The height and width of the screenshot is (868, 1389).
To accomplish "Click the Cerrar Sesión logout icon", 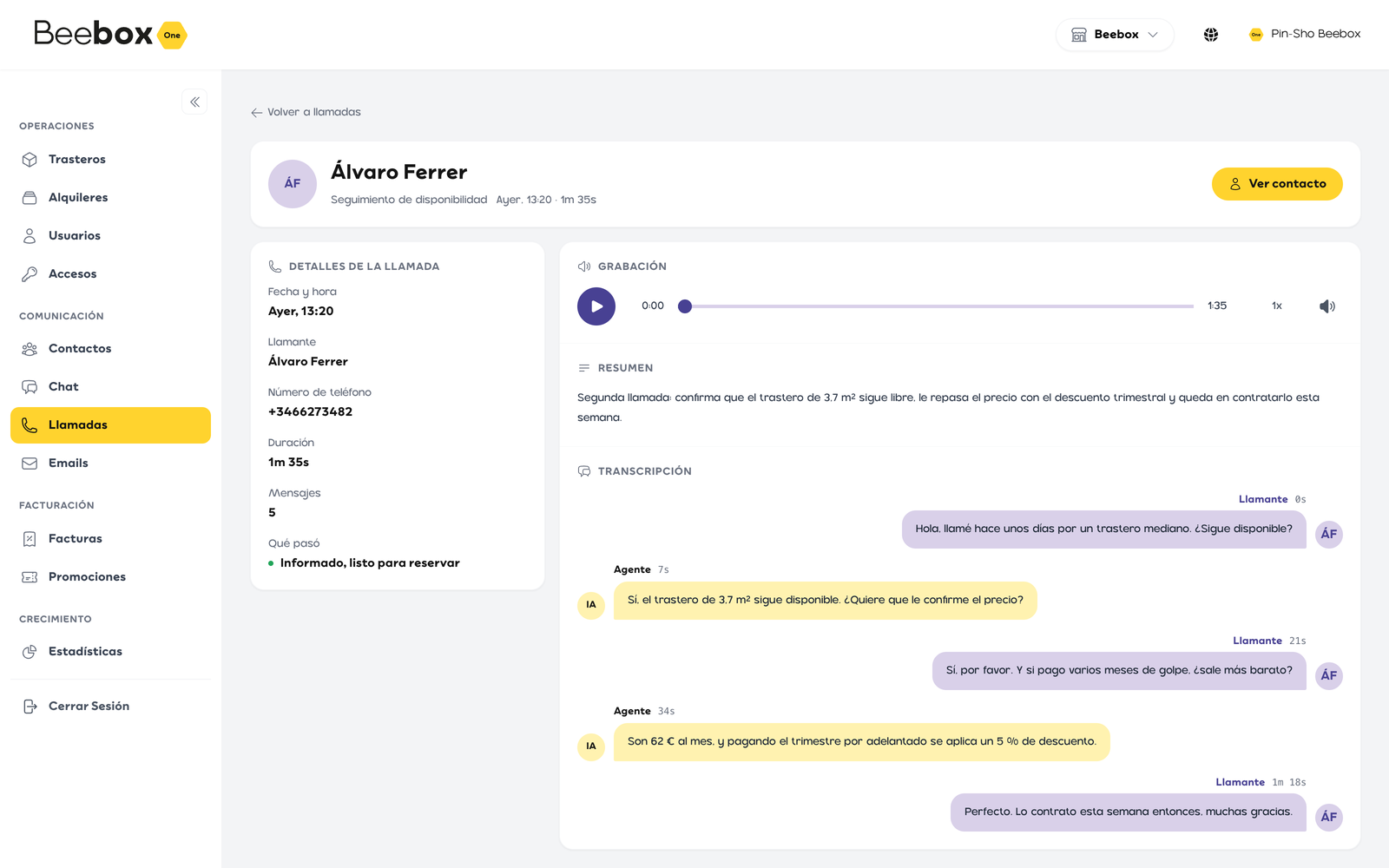I will click(x=30, y=707).
